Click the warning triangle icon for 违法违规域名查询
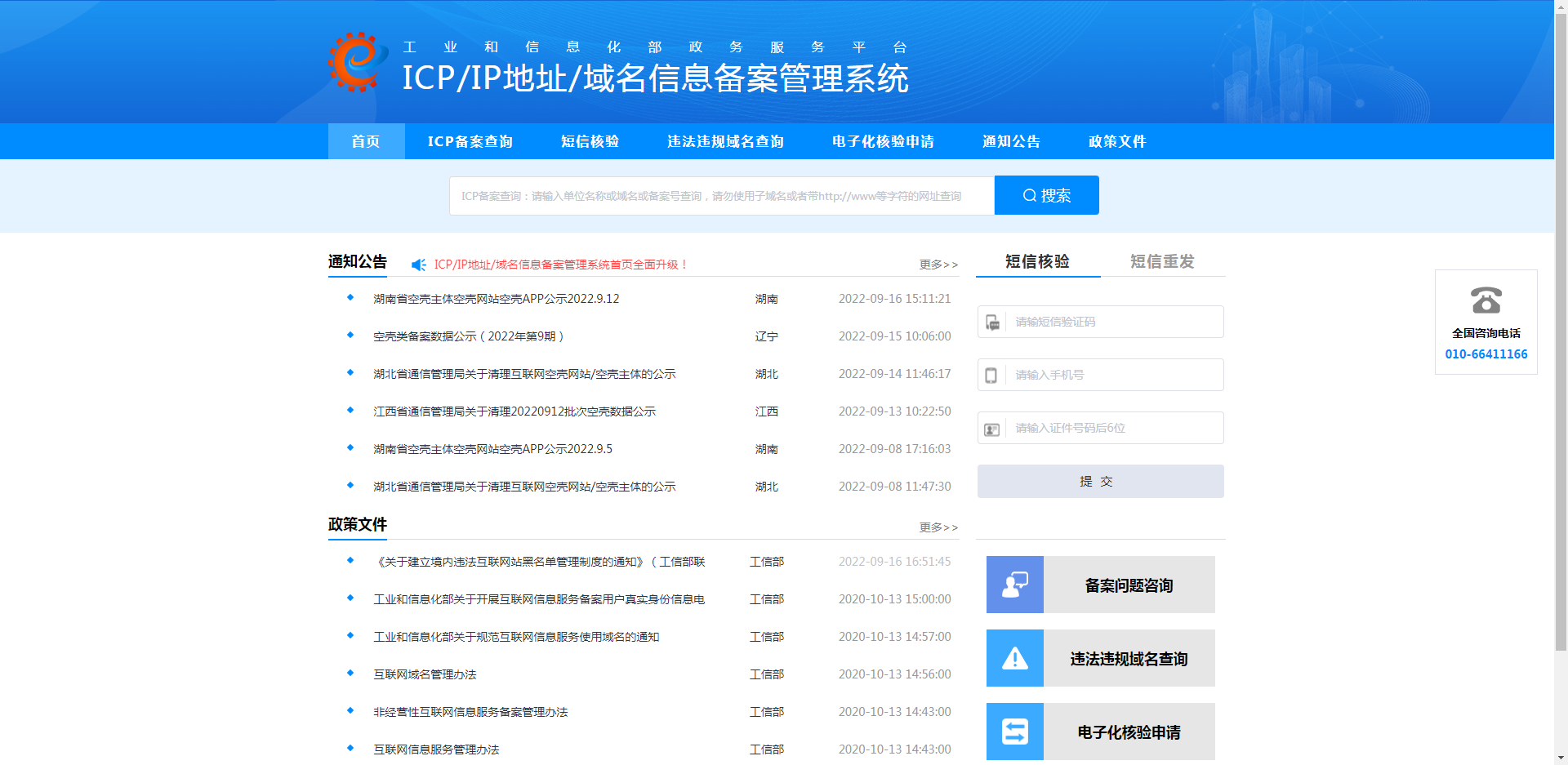Viewport: 1568px width, 765px height. (1014, 657)
